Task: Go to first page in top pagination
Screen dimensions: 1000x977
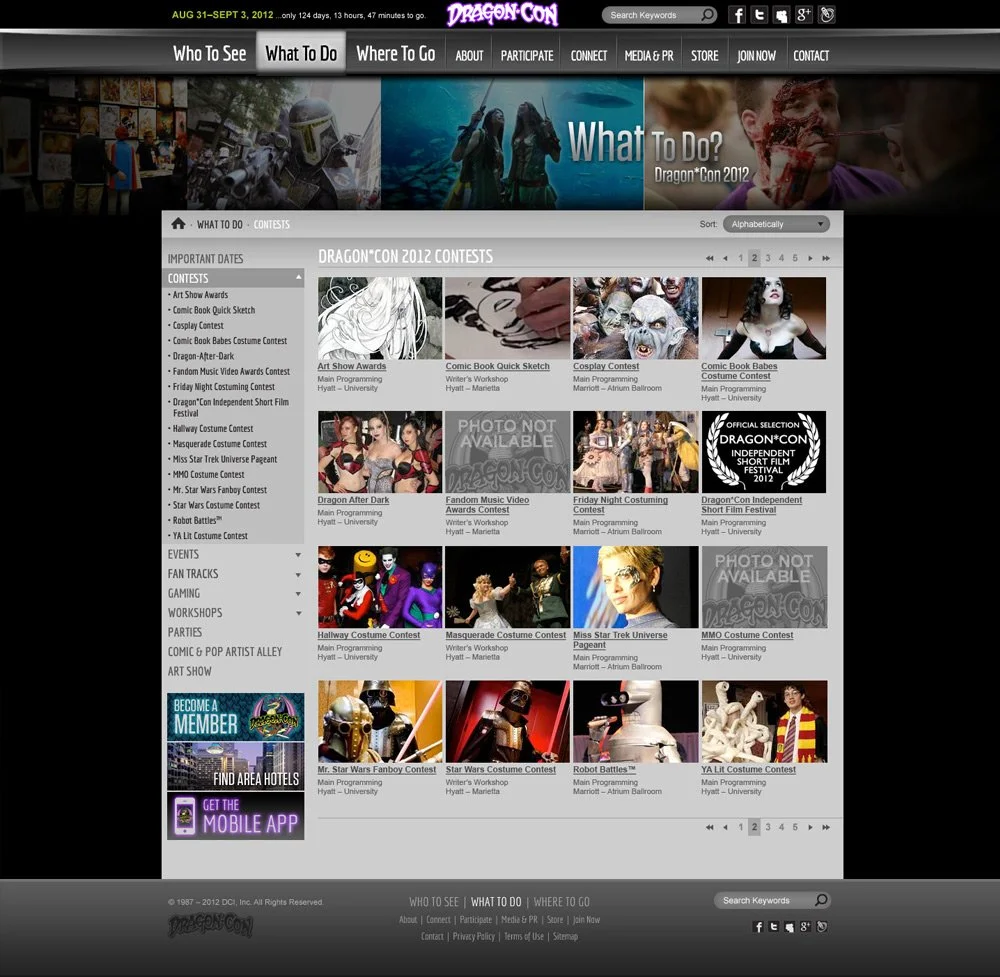Action: [709, 258]
